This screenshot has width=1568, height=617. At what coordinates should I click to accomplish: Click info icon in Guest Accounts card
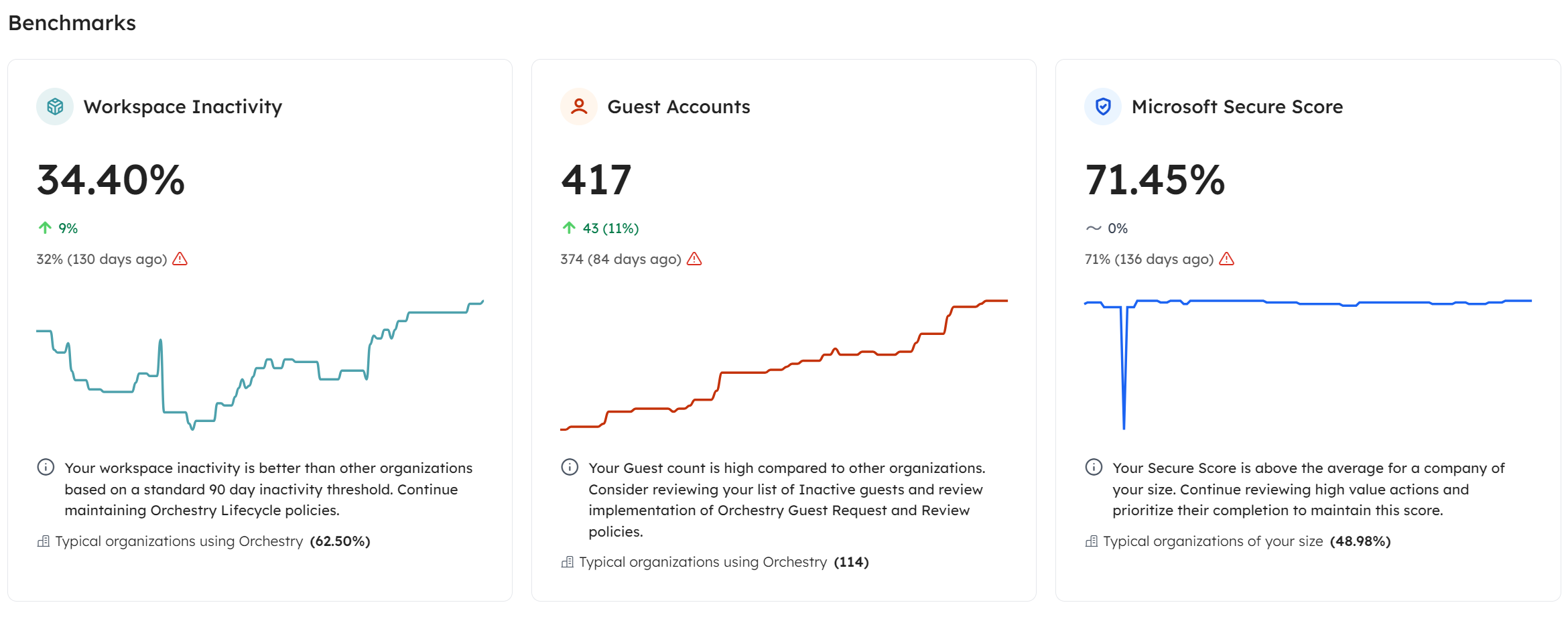570,467
